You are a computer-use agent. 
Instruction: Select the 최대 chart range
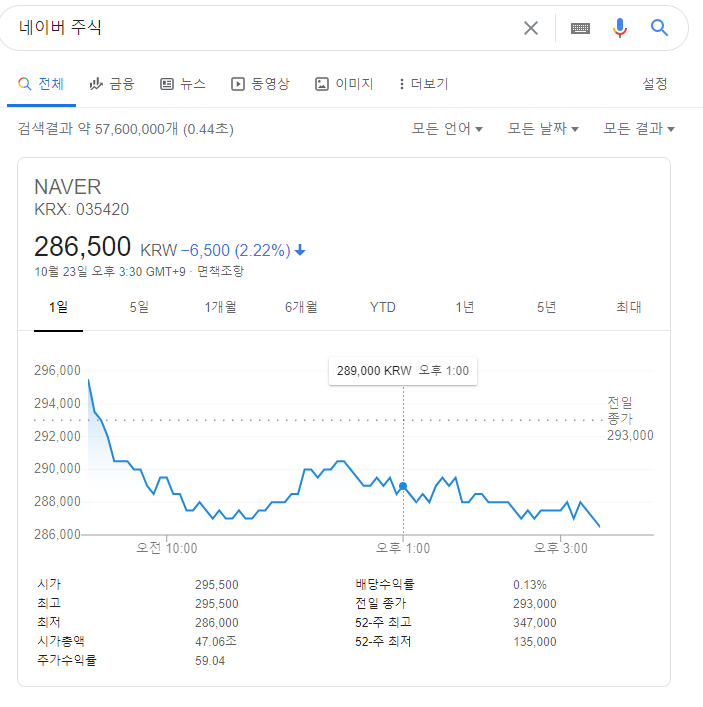(629, 308)
